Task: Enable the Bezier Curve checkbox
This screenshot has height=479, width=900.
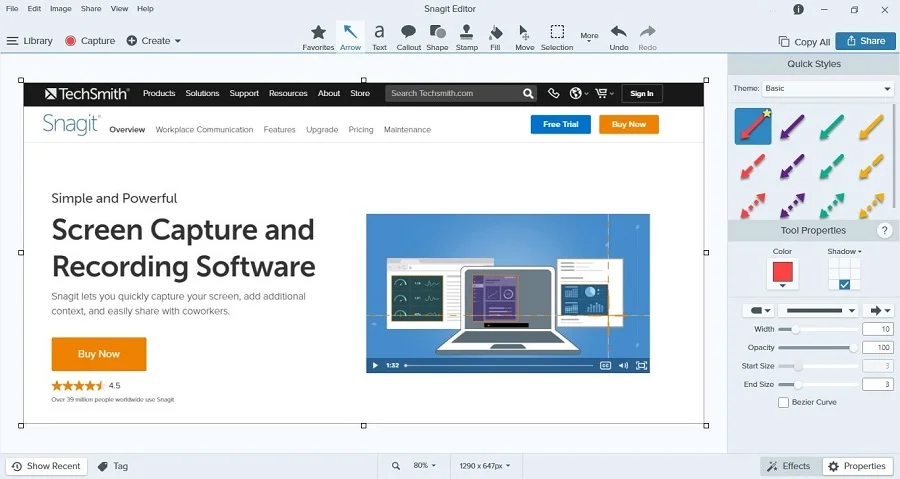Action: [784, 403]
